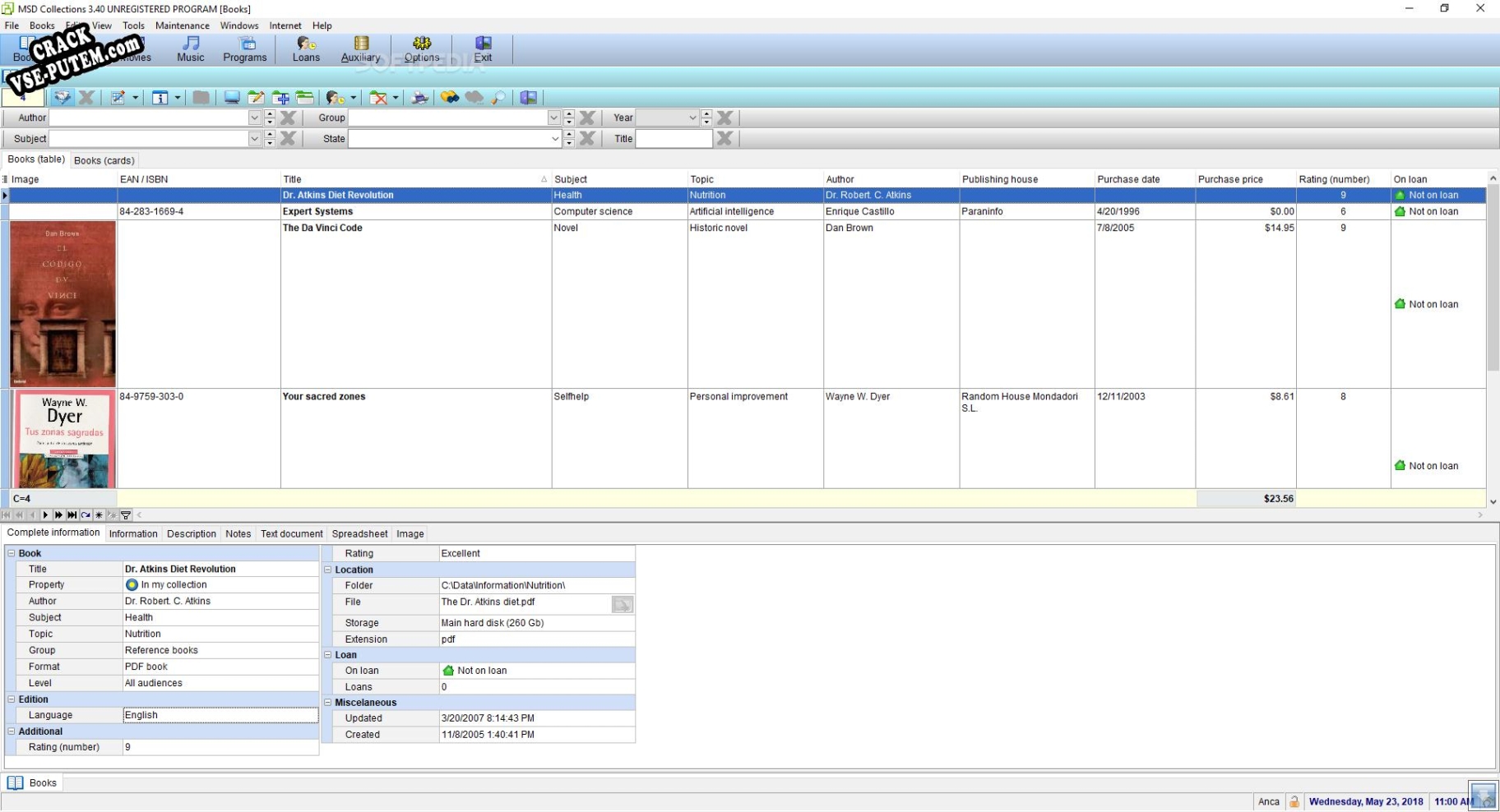Collapse the Location section
This screenshot has width=1500, height=812.
coord(327,570)
